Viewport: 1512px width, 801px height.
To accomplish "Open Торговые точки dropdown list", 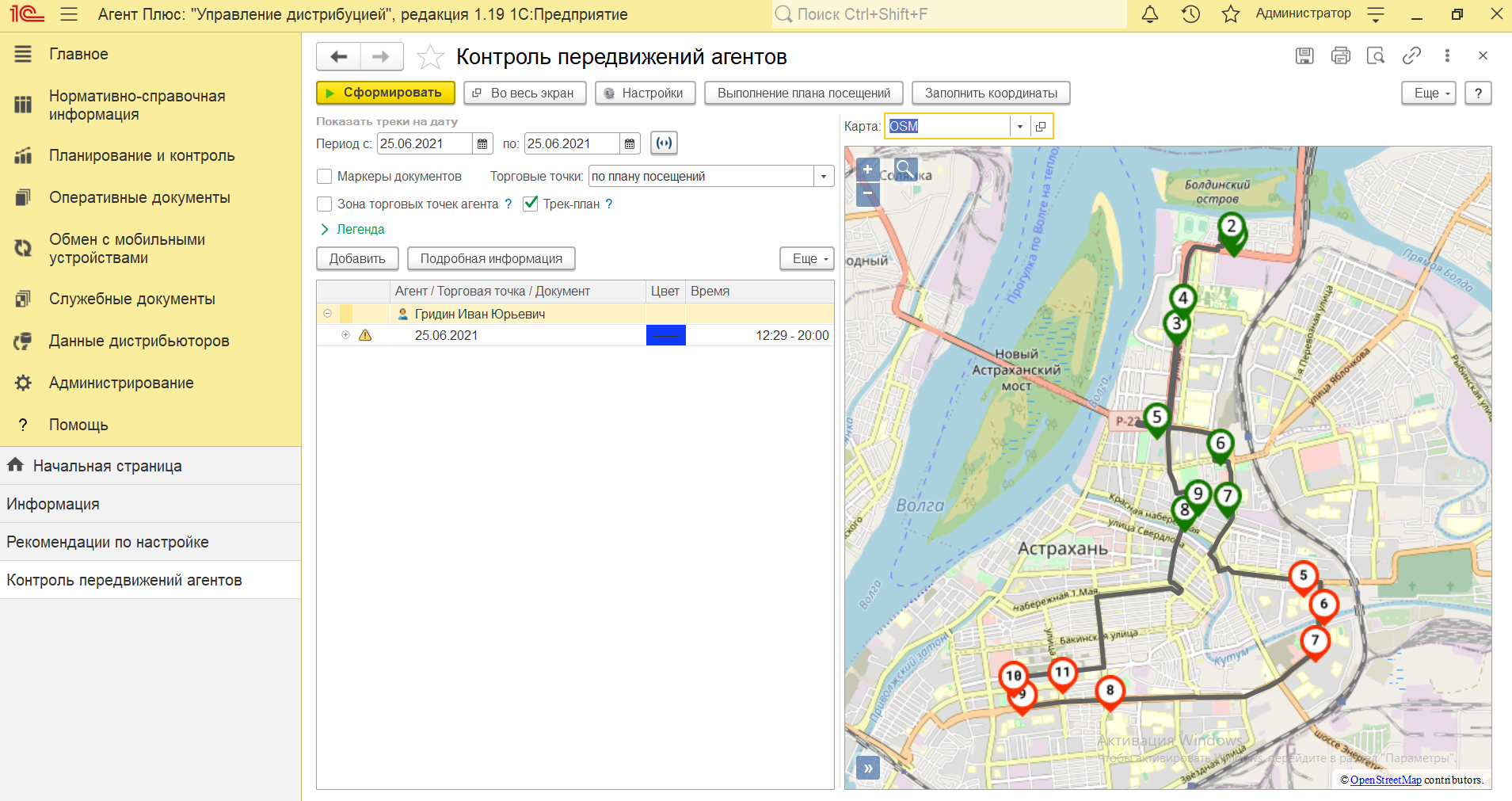I will coord(824,176).
